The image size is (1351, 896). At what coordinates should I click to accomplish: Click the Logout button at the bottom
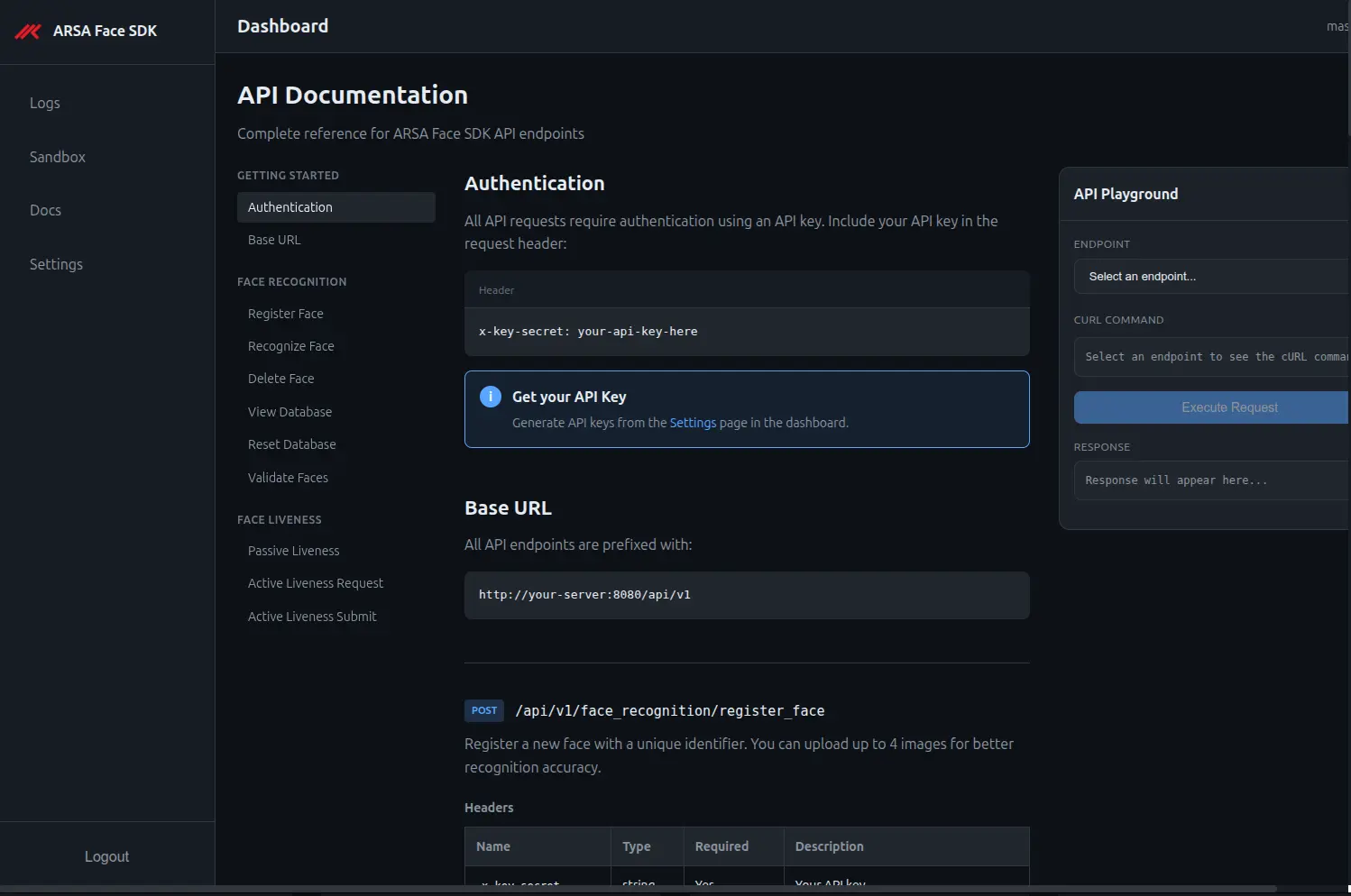tap(106, 855)
